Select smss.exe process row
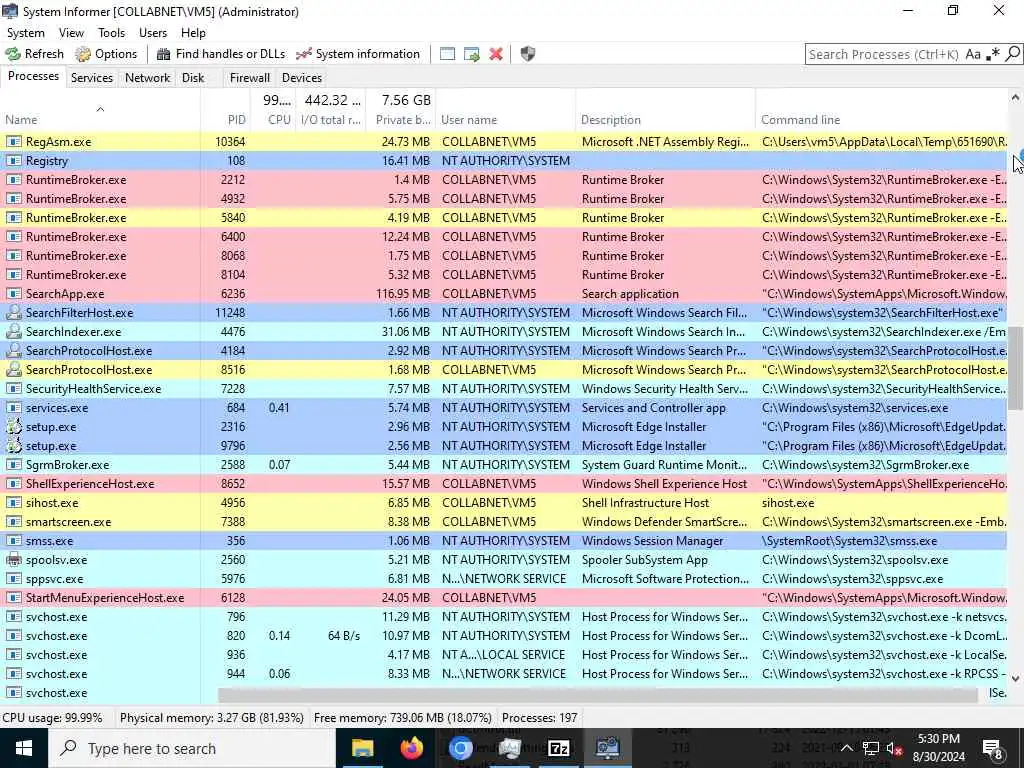Image resolution: width=1024 pixels, height=768 pixels. pos(504,541)
